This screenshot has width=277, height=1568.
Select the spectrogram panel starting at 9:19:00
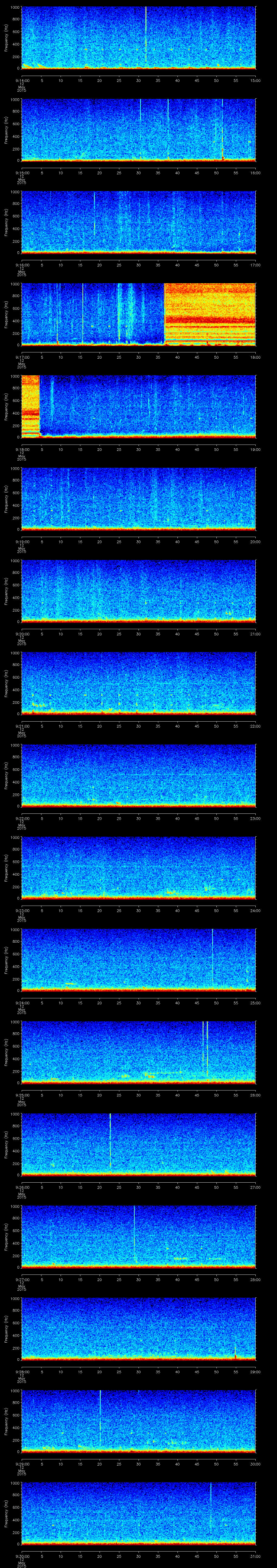pos(138,499)
